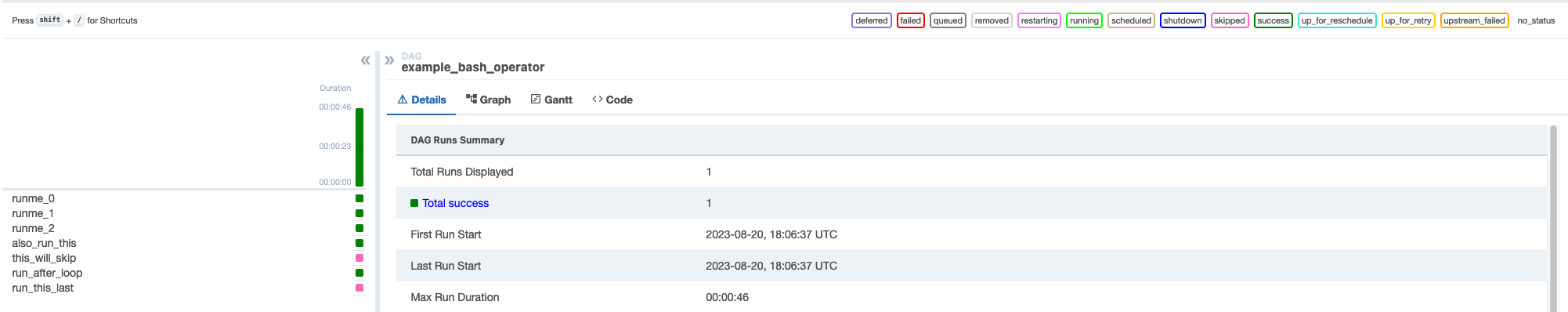Click the 00:00:23 duration axis tick

pyautogui.click(x=335, y=146)
